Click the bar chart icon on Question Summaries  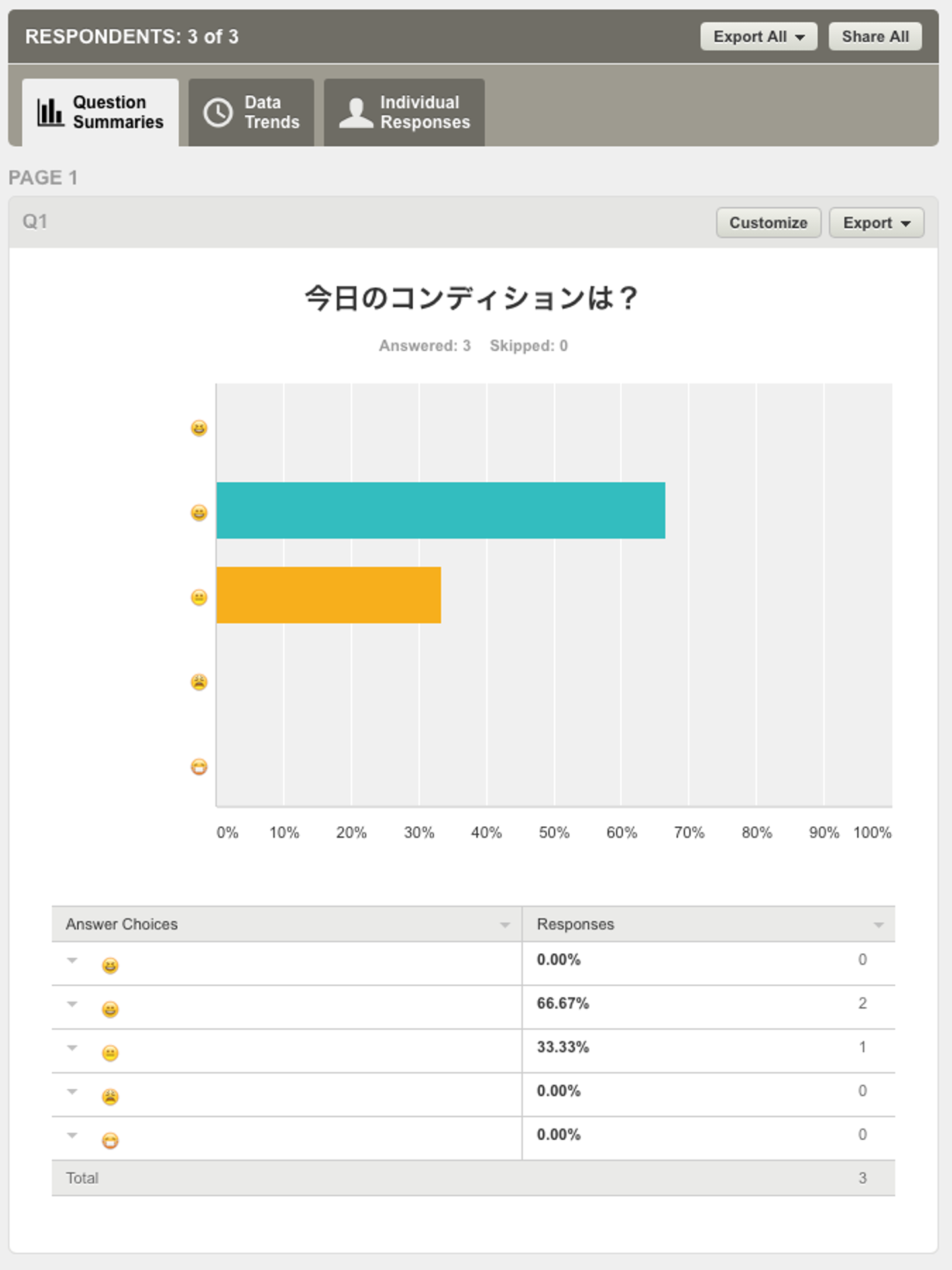pos(50,112)
